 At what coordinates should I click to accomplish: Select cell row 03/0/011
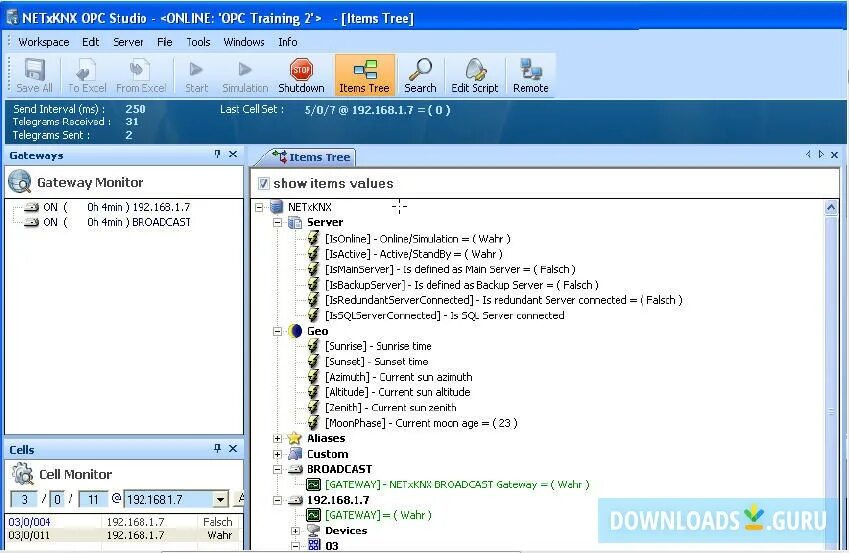click(x=123, y=535)
